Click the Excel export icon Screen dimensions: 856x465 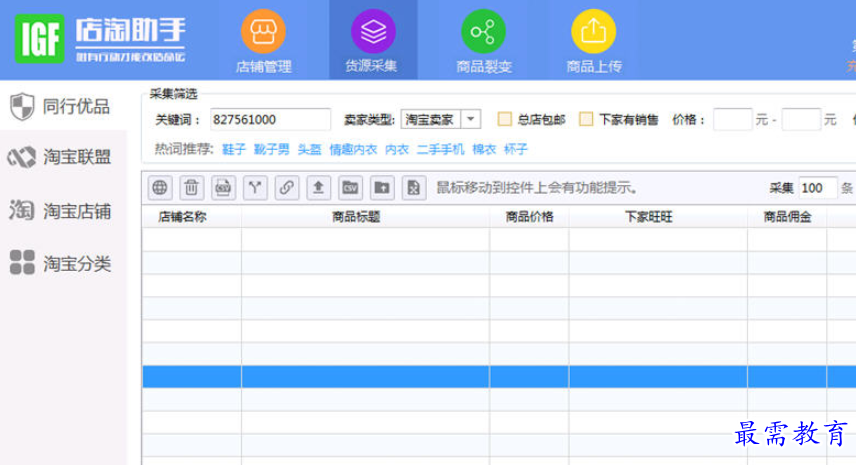click(x=414, y=187)
